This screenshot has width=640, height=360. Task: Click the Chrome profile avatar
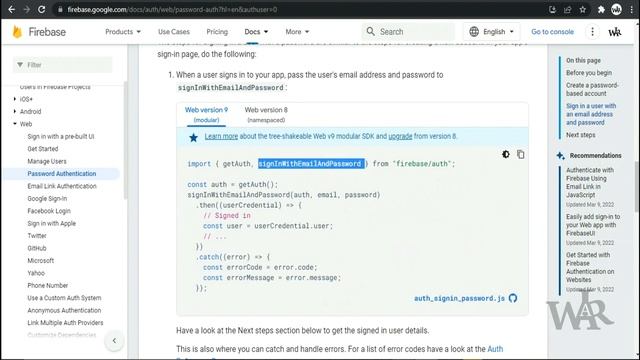(x=616, y=9)
